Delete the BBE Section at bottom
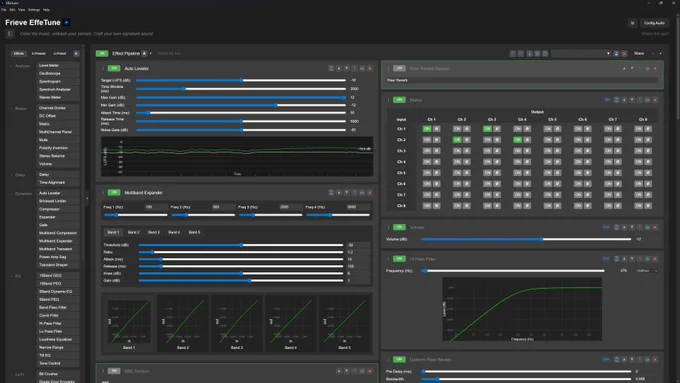680x383 pixels. [x=370, y=371]
